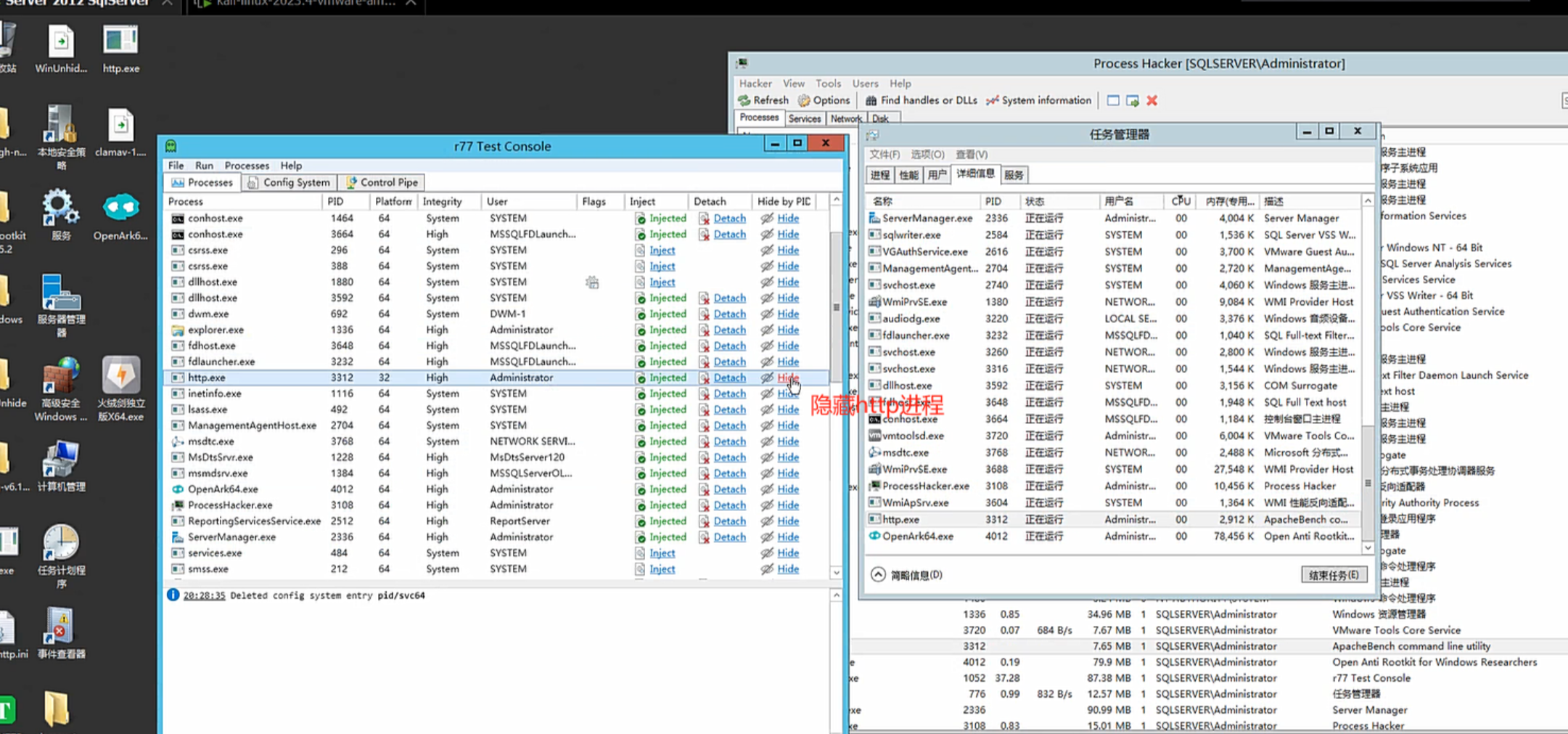The image size is (1568, 734).
Task: Open the http.exe desktop icon
Action: pyautogui.click(x=120, y=49)
